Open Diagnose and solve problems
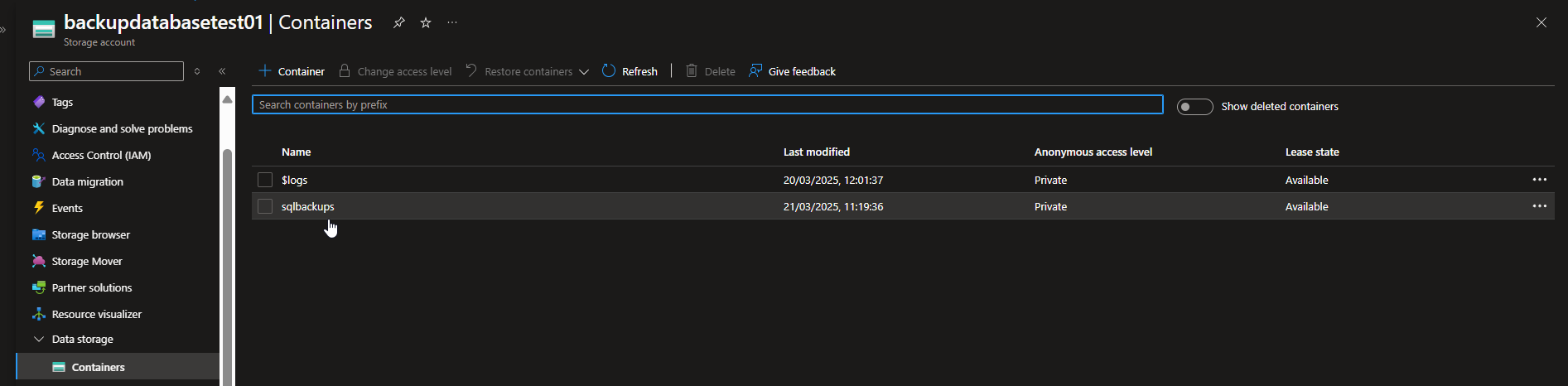Screen dimensions: 1568x386 [122, 128]
